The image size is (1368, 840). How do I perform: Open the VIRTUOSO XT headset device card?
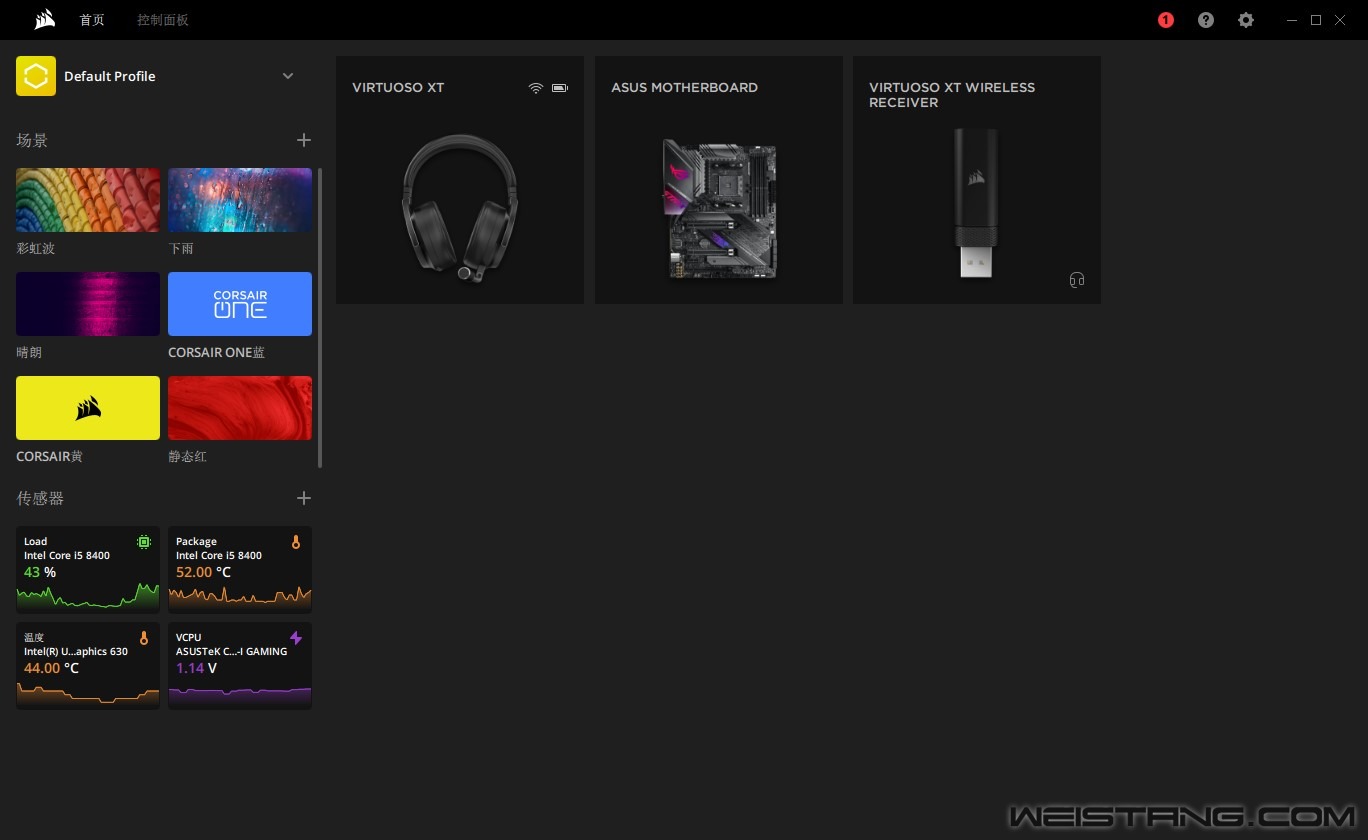click(460, 180)
